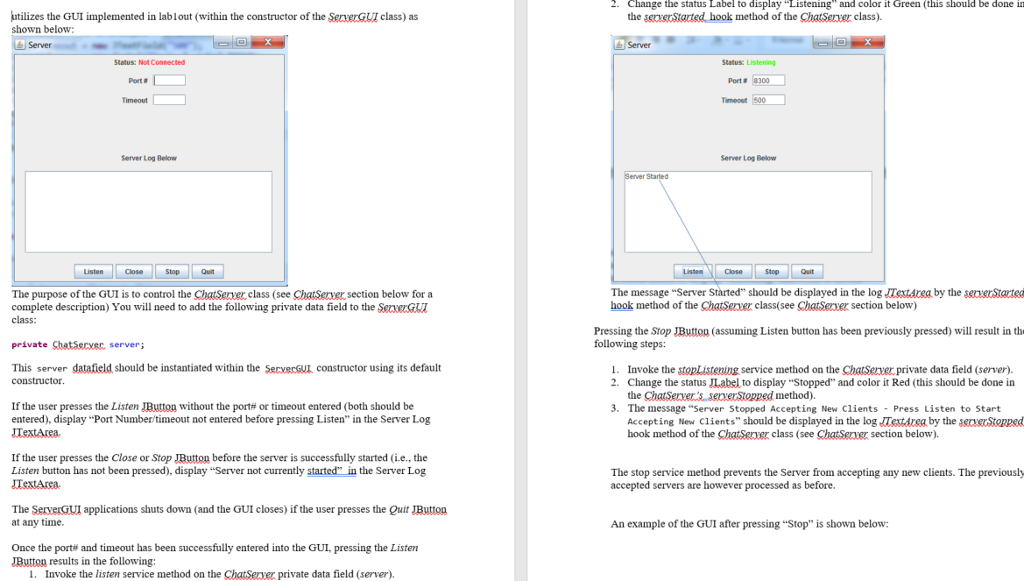Click inside the empty Server Log area
This screenshot has width=1024, height=581.
coord(148,210)
